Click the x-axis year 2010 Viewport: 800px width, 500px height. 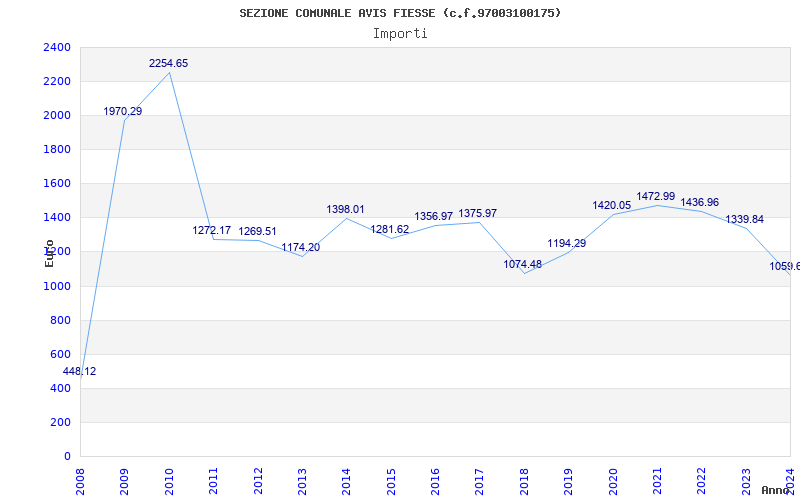coord(169,481)
